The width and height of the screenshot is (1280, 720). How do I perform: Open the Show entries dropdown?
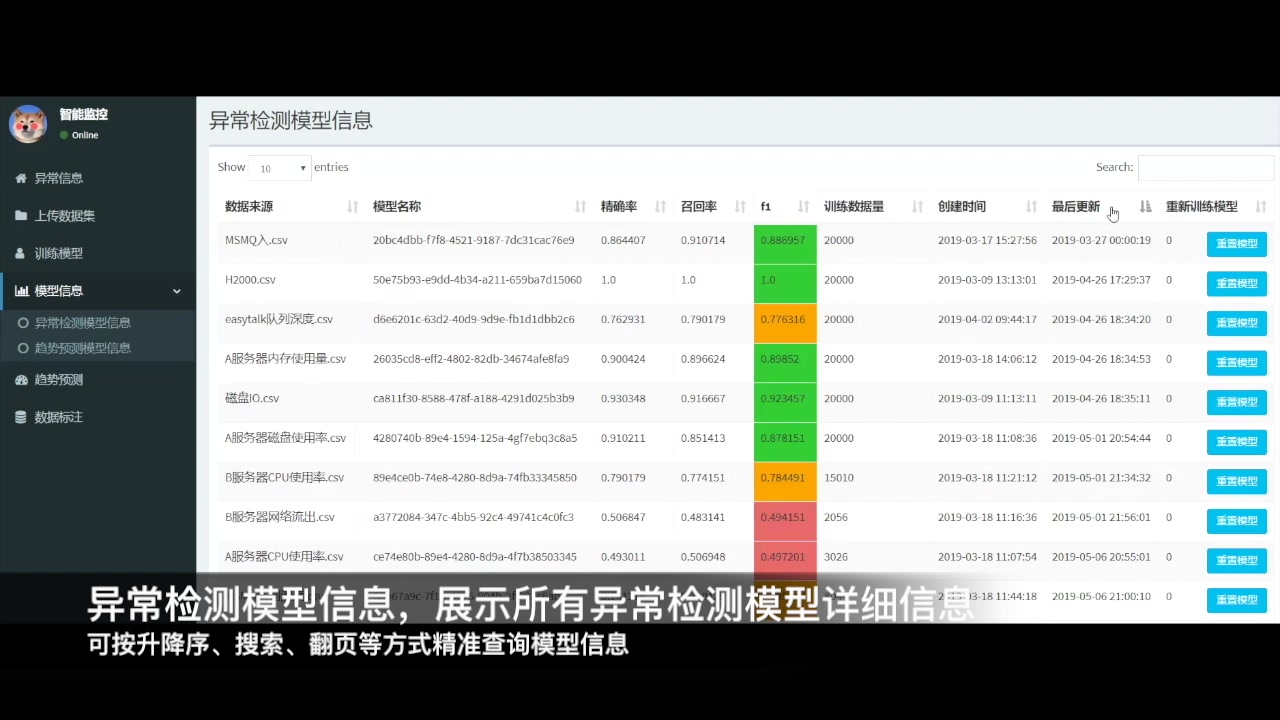(280, 168)
